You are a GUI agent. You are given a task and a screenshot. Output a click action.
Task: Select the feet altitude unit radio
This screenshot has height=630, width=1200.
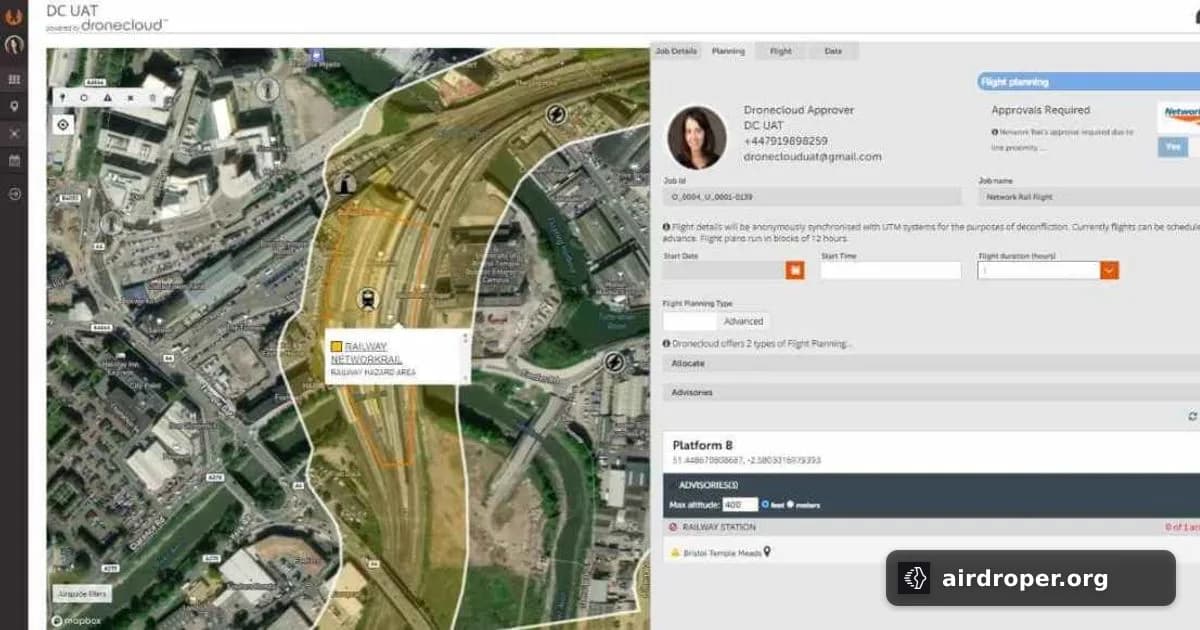766,504
